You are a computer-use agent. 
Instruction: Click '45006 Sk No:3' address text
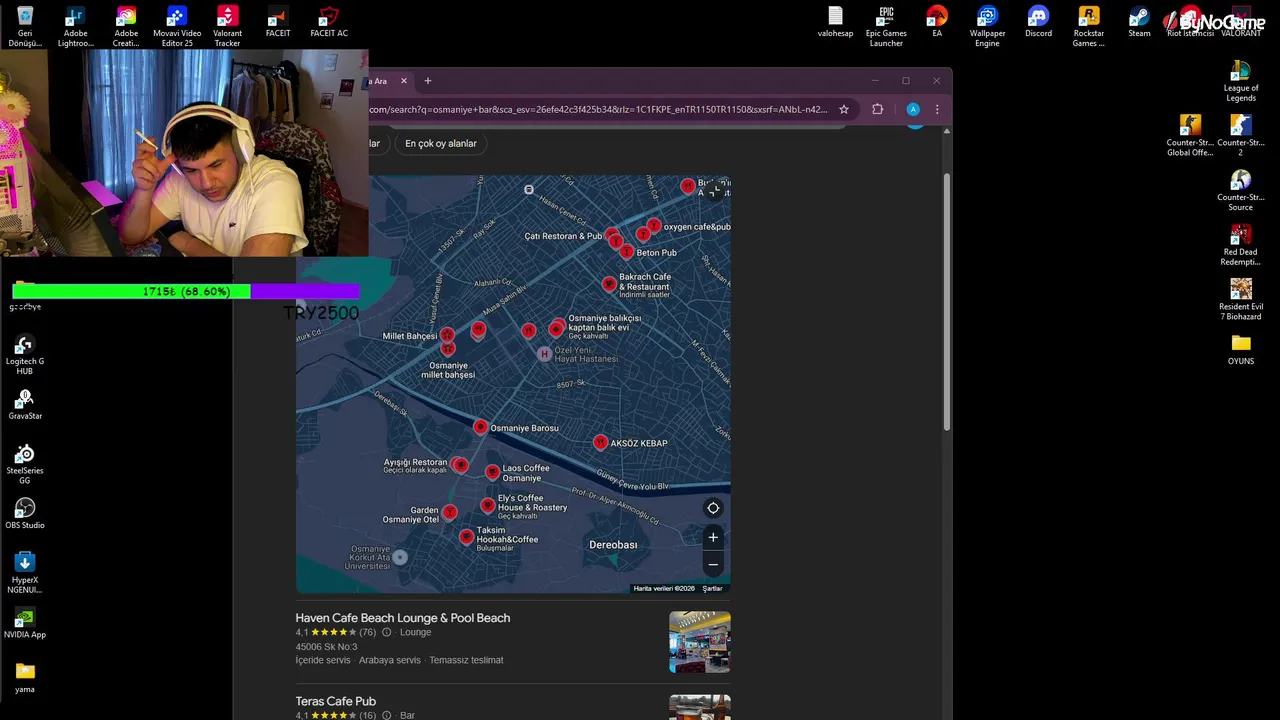point(326,647)
